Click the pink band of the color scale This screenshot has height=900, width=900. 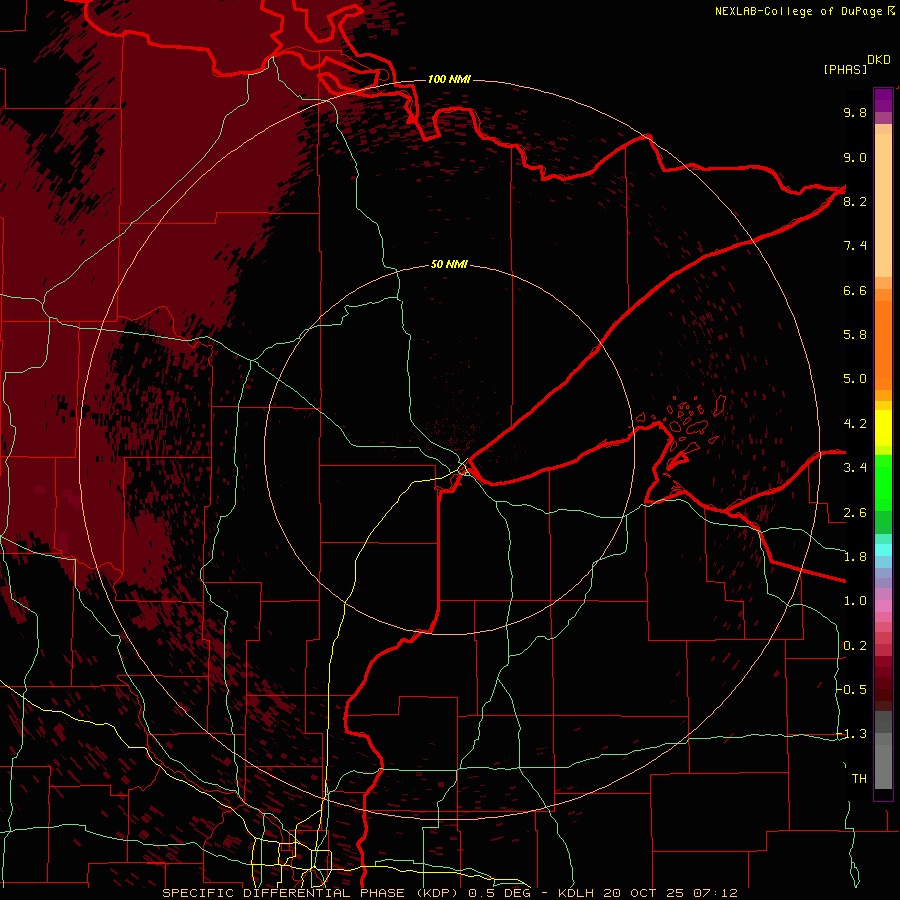[x=883, y=606]
